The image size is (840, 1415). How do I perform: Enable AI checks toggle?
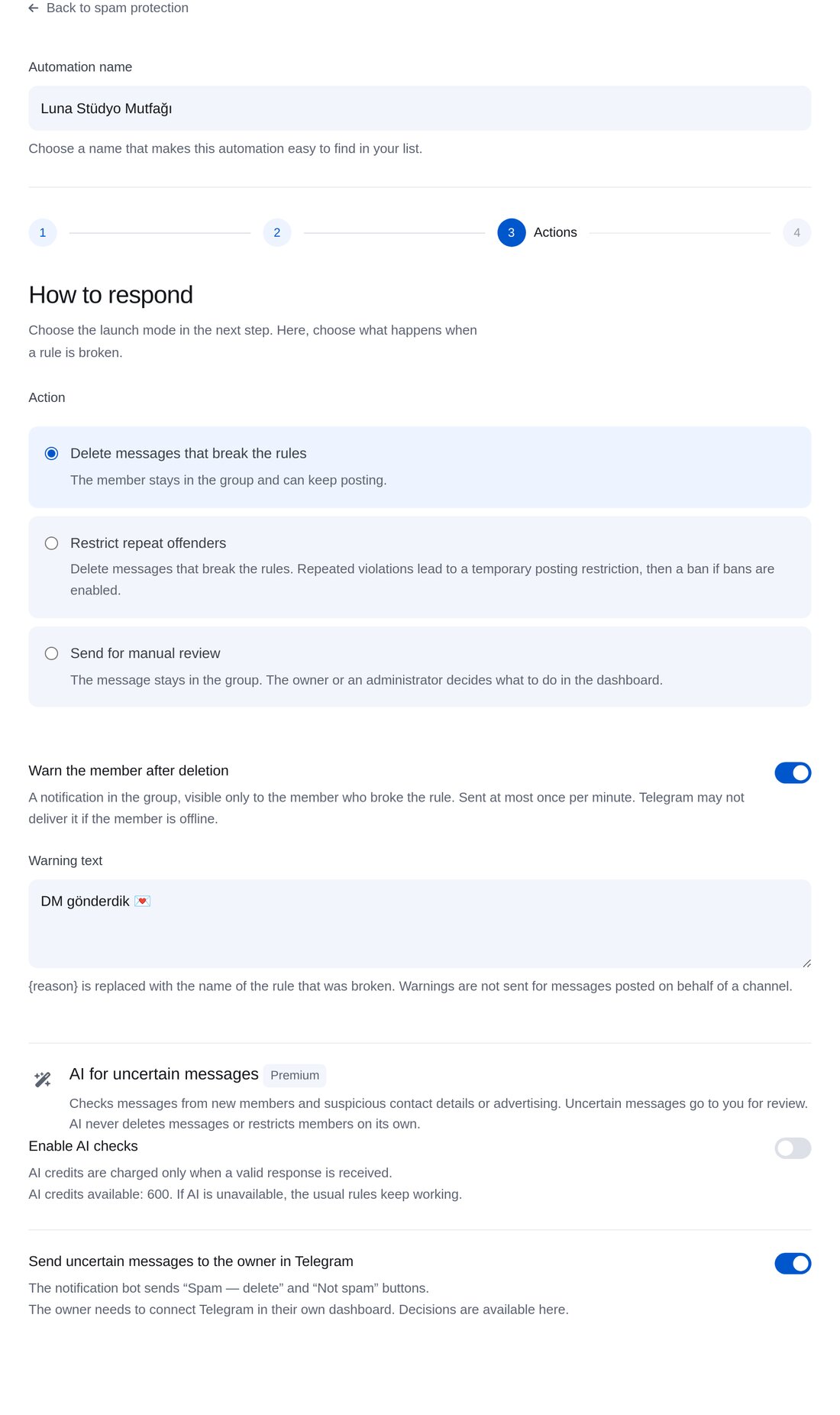[x=793, y=1148]
